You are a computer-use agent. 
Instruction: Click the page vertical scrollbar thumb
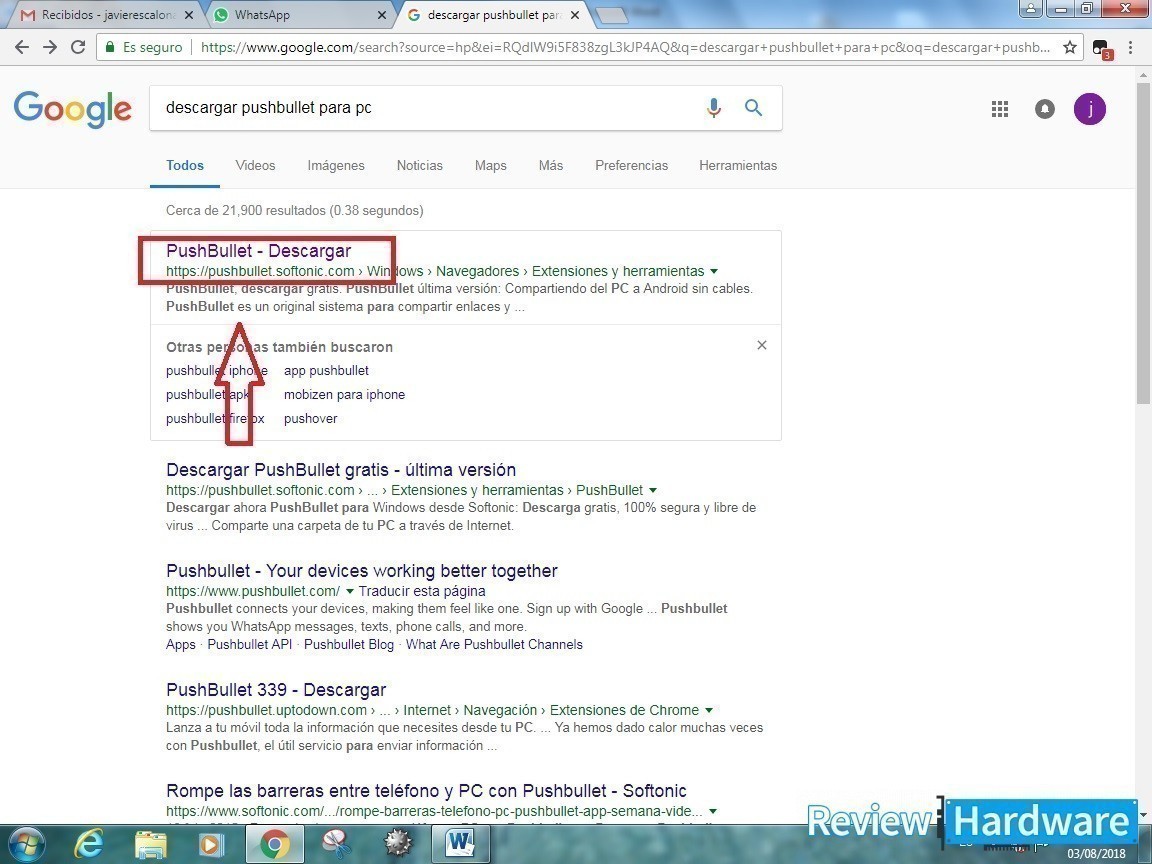tap(1144, 244)
